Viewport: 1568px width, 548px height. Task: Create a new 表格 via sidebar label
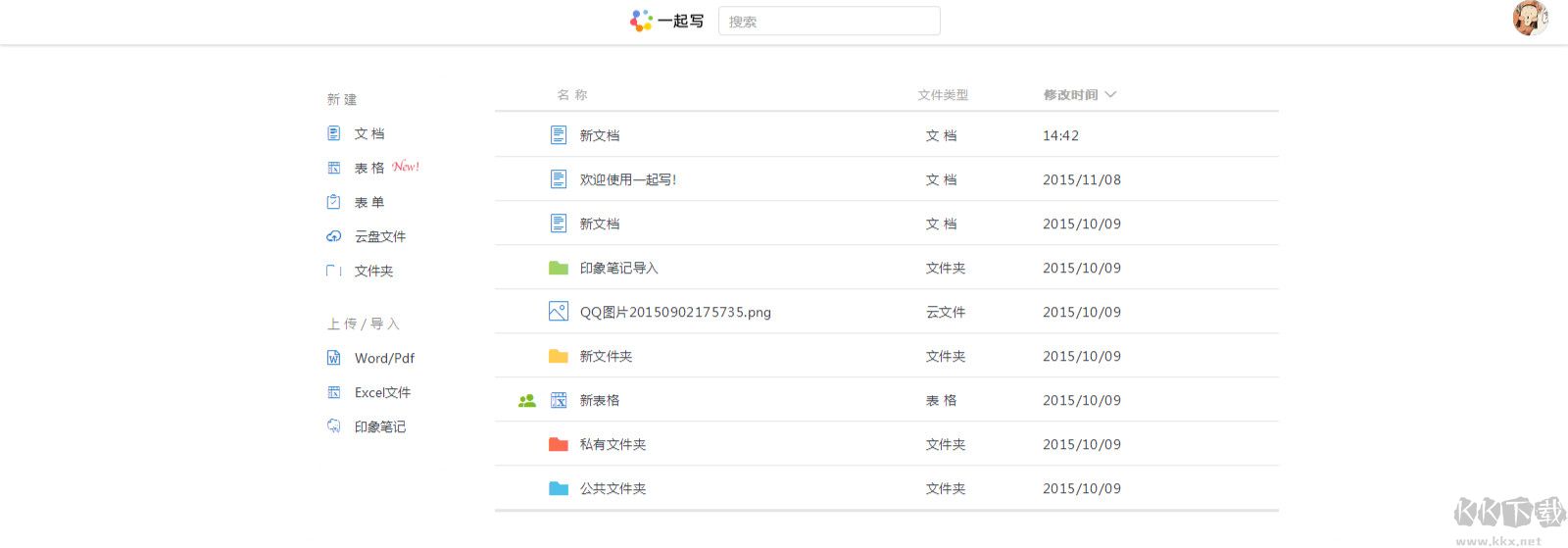point(369,168)
